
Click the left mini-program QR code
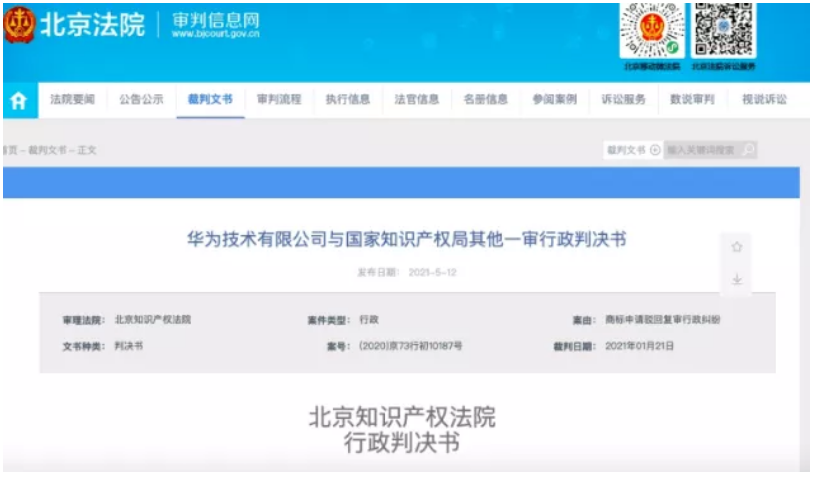click(x=652, y=29)
